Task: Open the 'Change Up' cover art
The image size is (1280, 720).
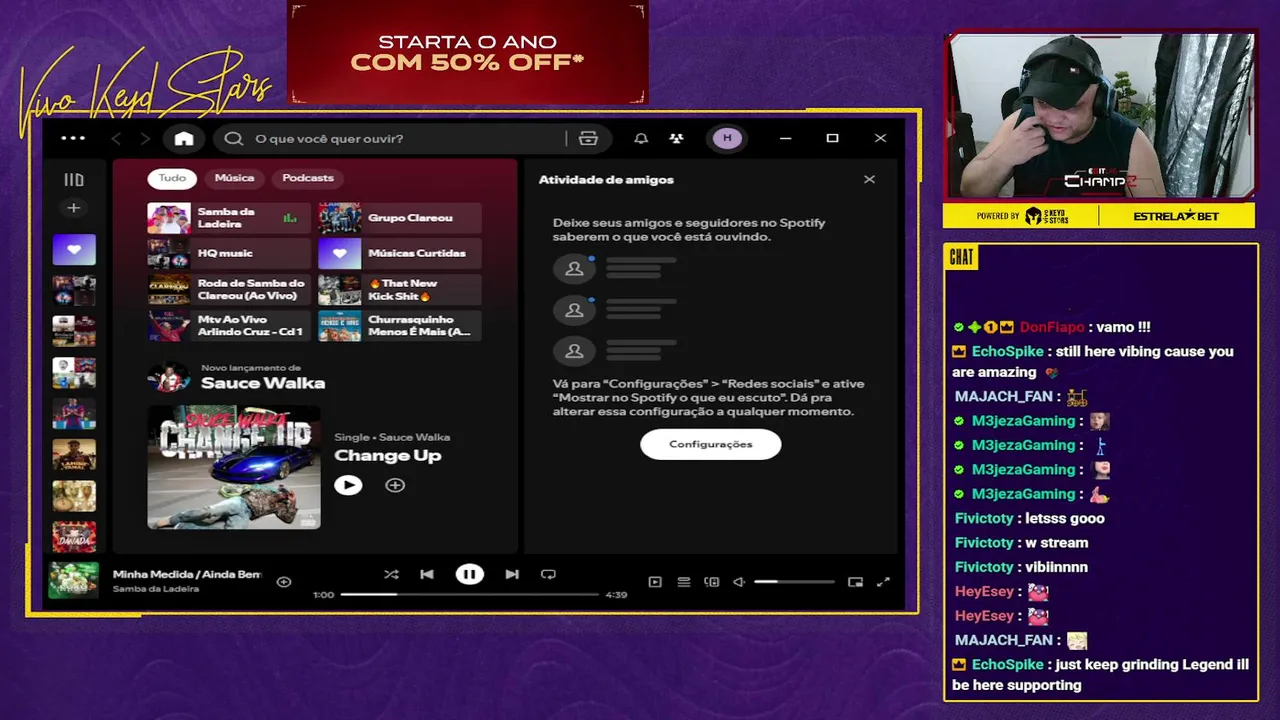Action: tap(234, 467)
